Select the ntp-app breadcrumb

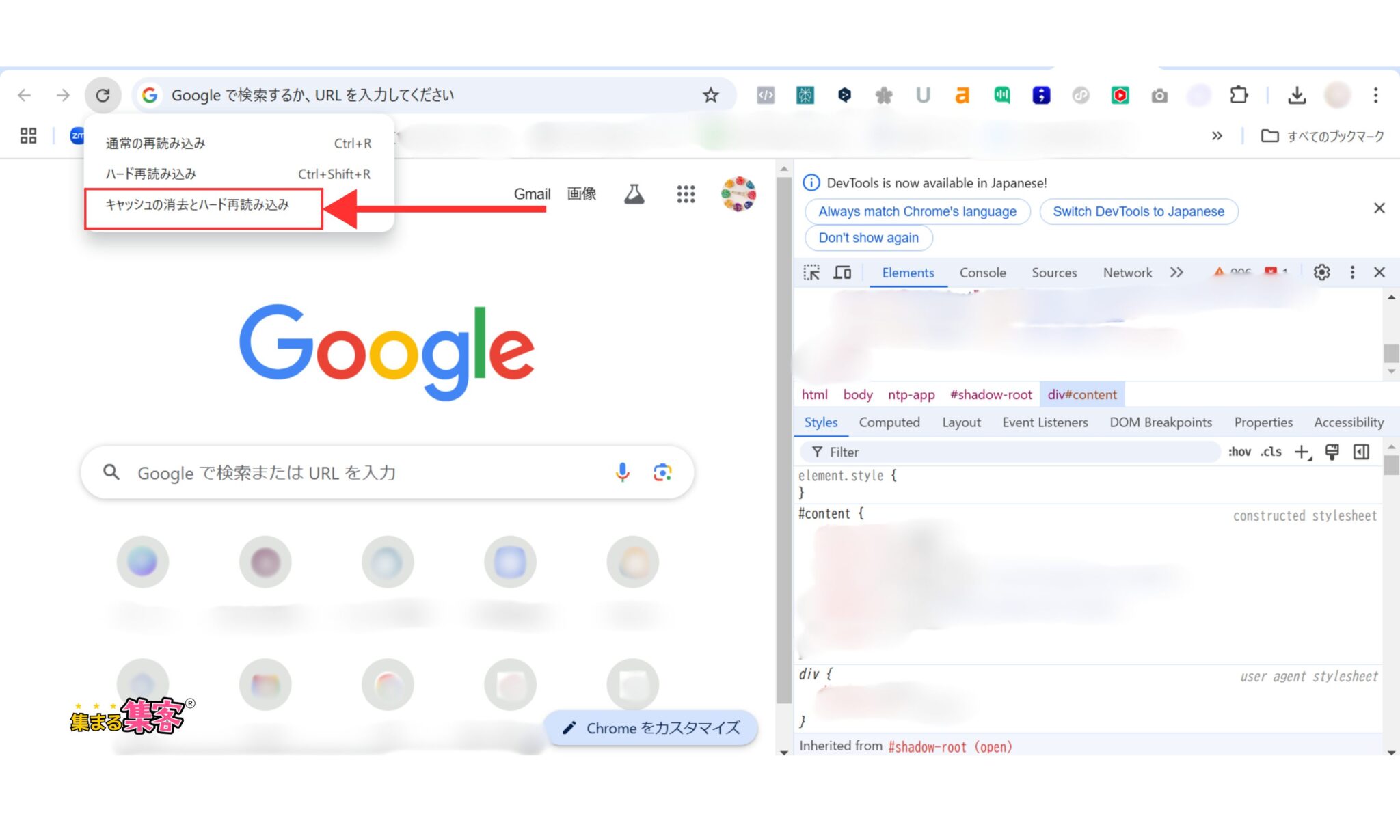point(911,394)
